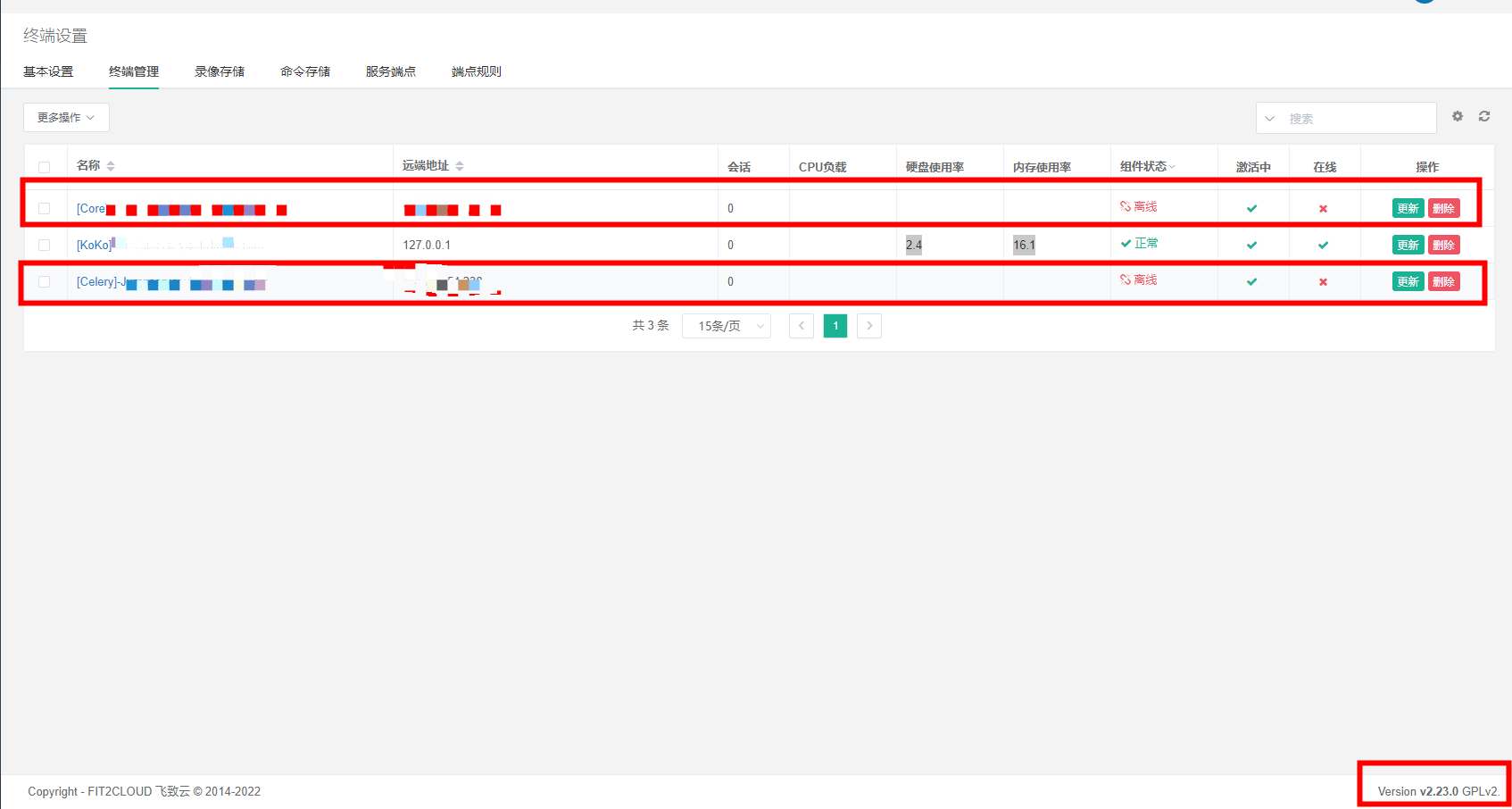
Task: Click 更新 button on the KoKo row
Action: tap(1408, 244)
